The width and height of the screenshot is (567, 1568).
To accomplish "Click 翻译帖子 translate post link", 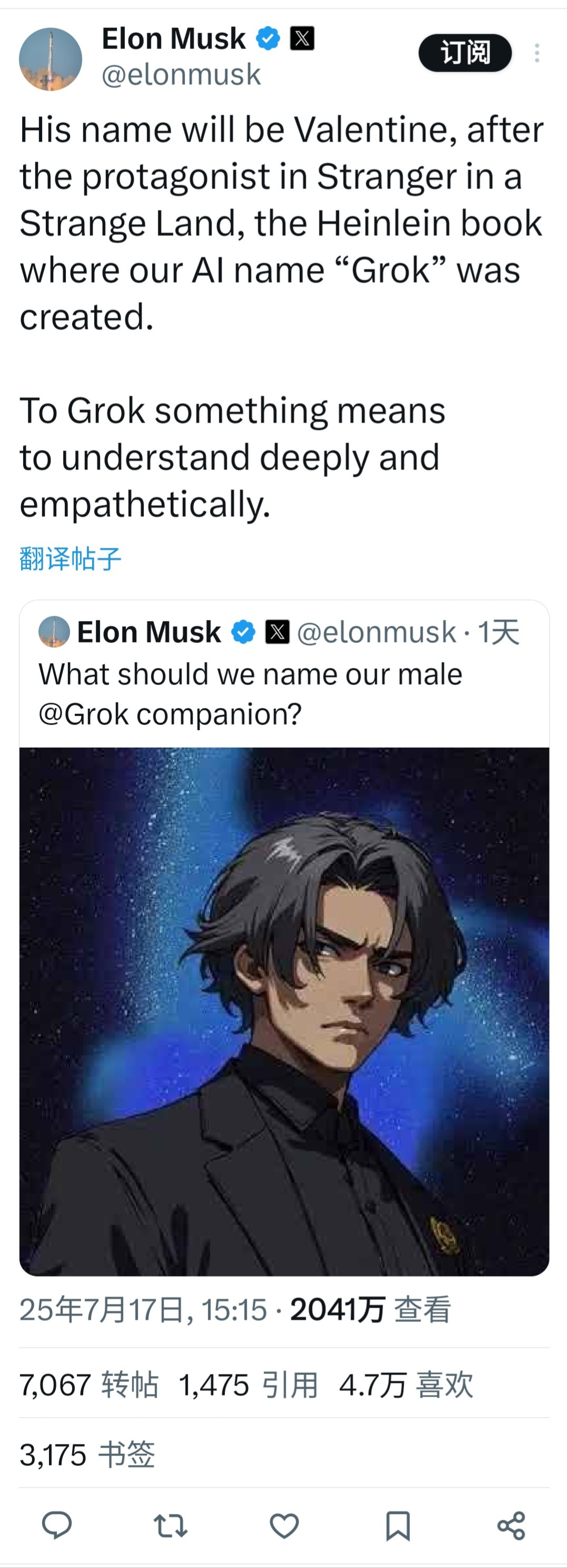I will pyautogui.click(x=71, y=558).
